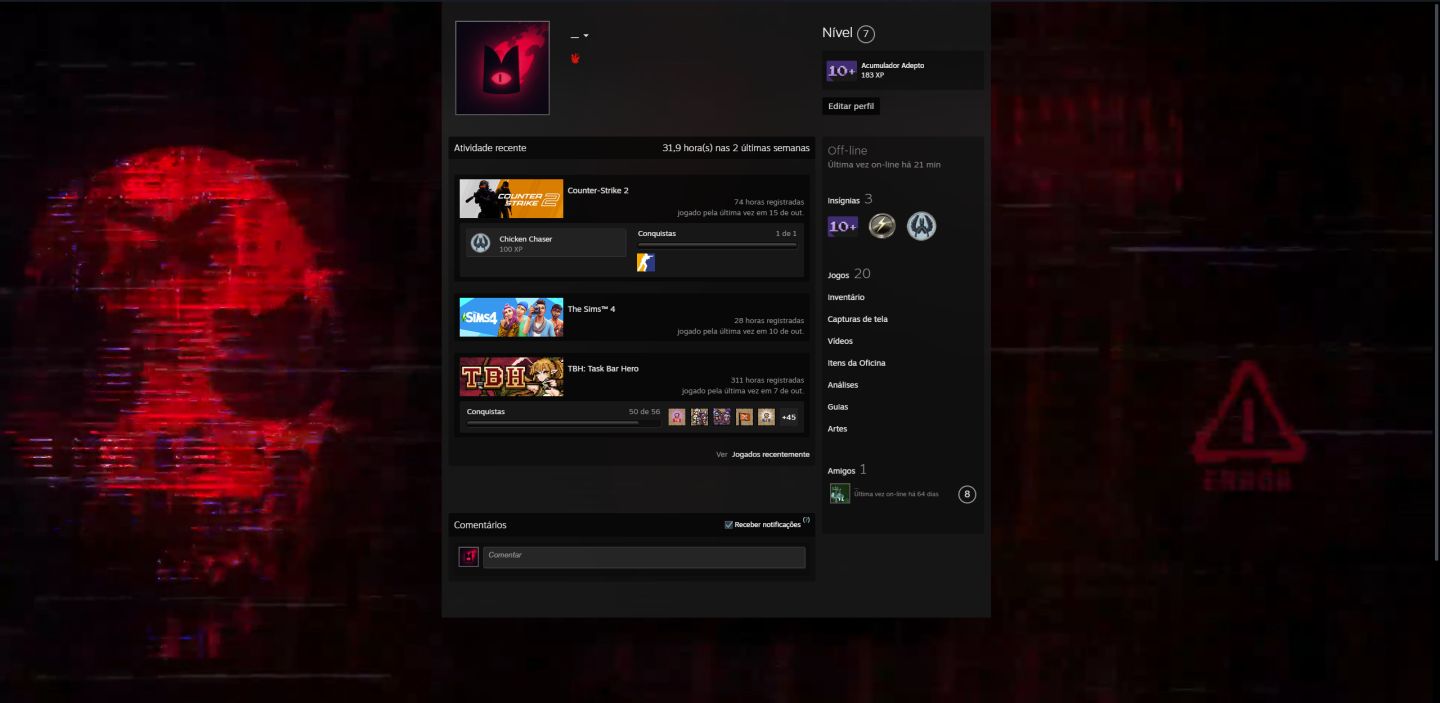Open the level 7 badge circle

pos(866,34)
